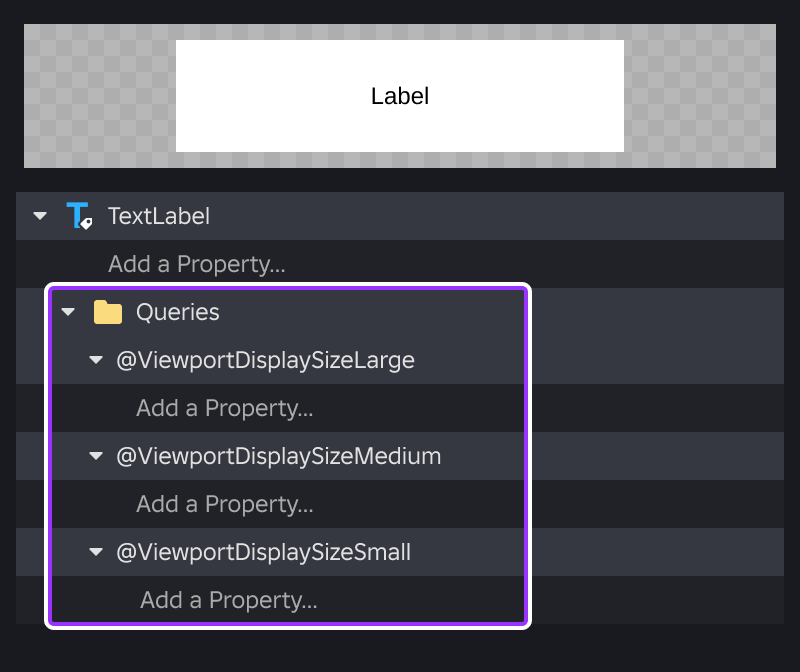Image resolution: width=800 pixels, height=672 pixels.
Task: Click empty area right of TextLabel row
Action: [x=495, y=216]
